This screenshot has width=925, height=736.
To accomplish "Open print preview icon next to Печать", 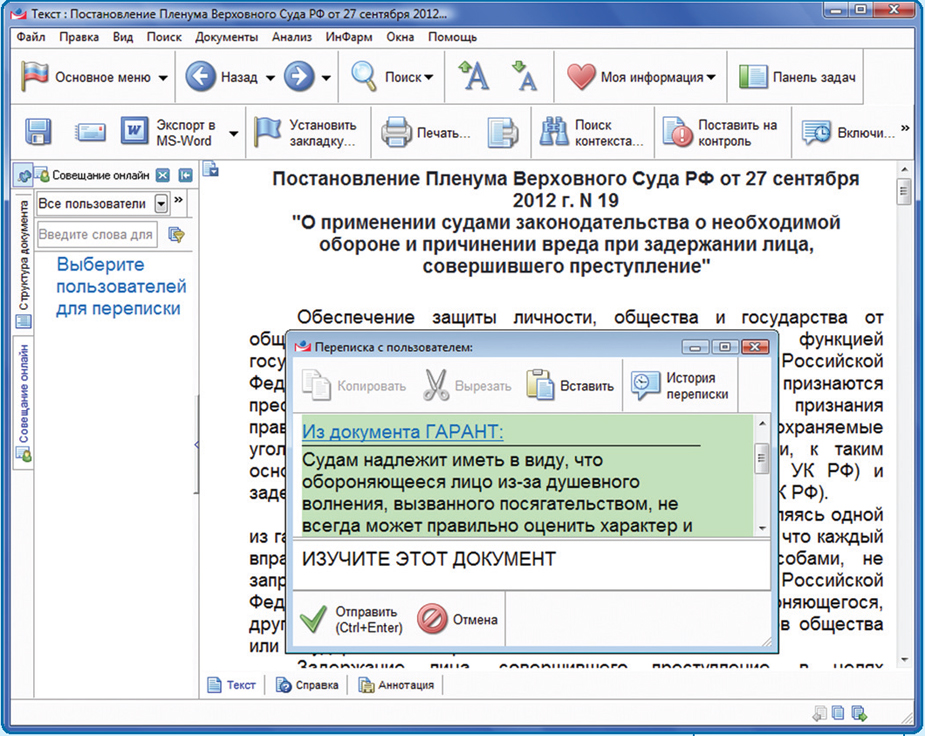I will [502, 132].
